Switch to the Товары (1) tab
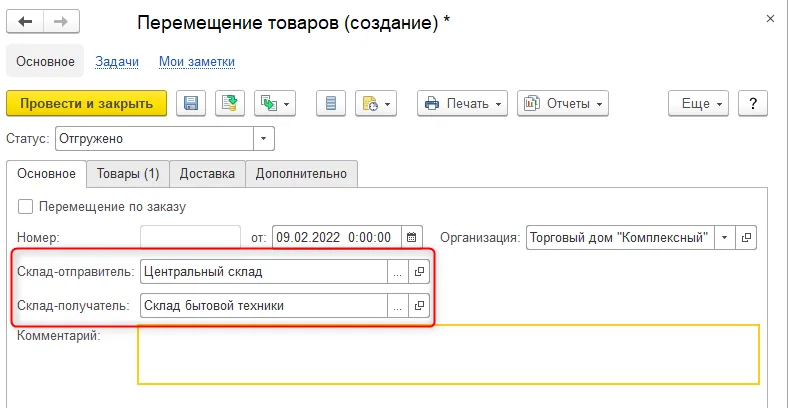 click(x=128, y=174)
